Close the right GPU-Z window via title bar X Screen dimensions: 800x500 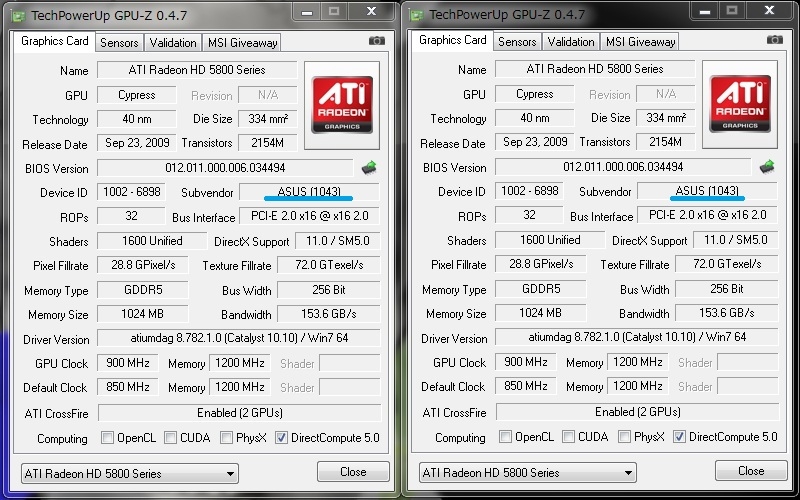pyautogui.click(x=769, y=10)
